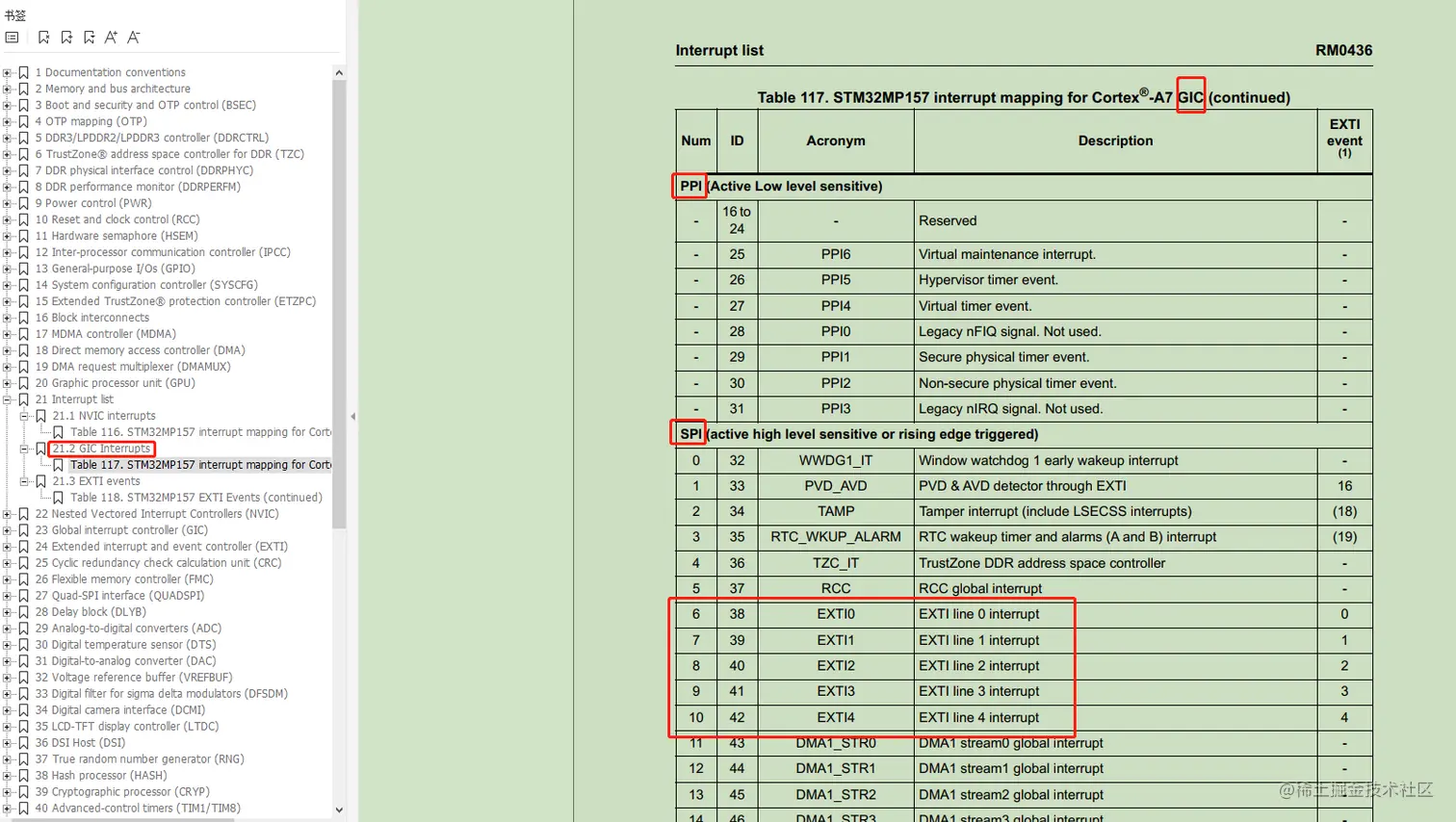Expand the 24 Extended interrupt and event controller node

[8, 547]
